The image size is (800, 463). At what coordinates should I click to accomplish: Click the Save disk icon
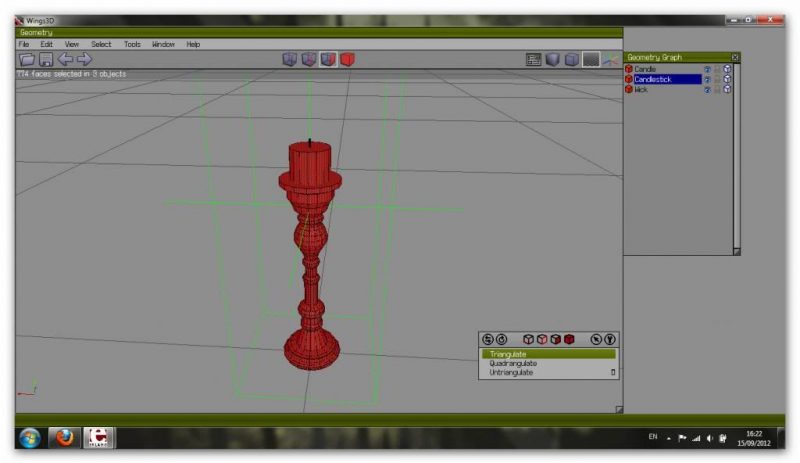tap(45, 60)
